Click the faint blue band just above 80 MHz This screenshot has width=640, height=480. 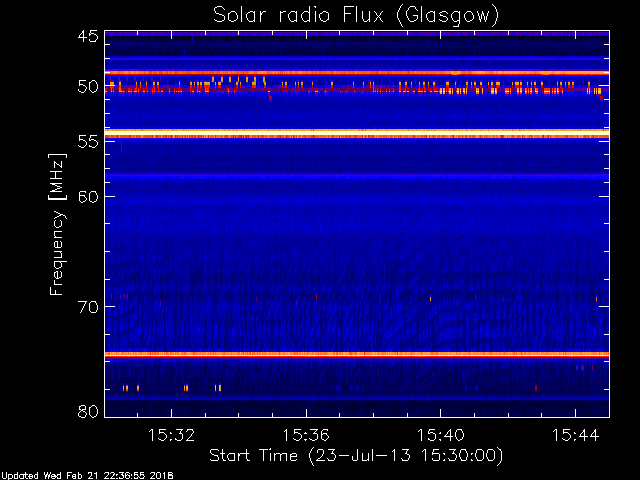coord(355,398)
